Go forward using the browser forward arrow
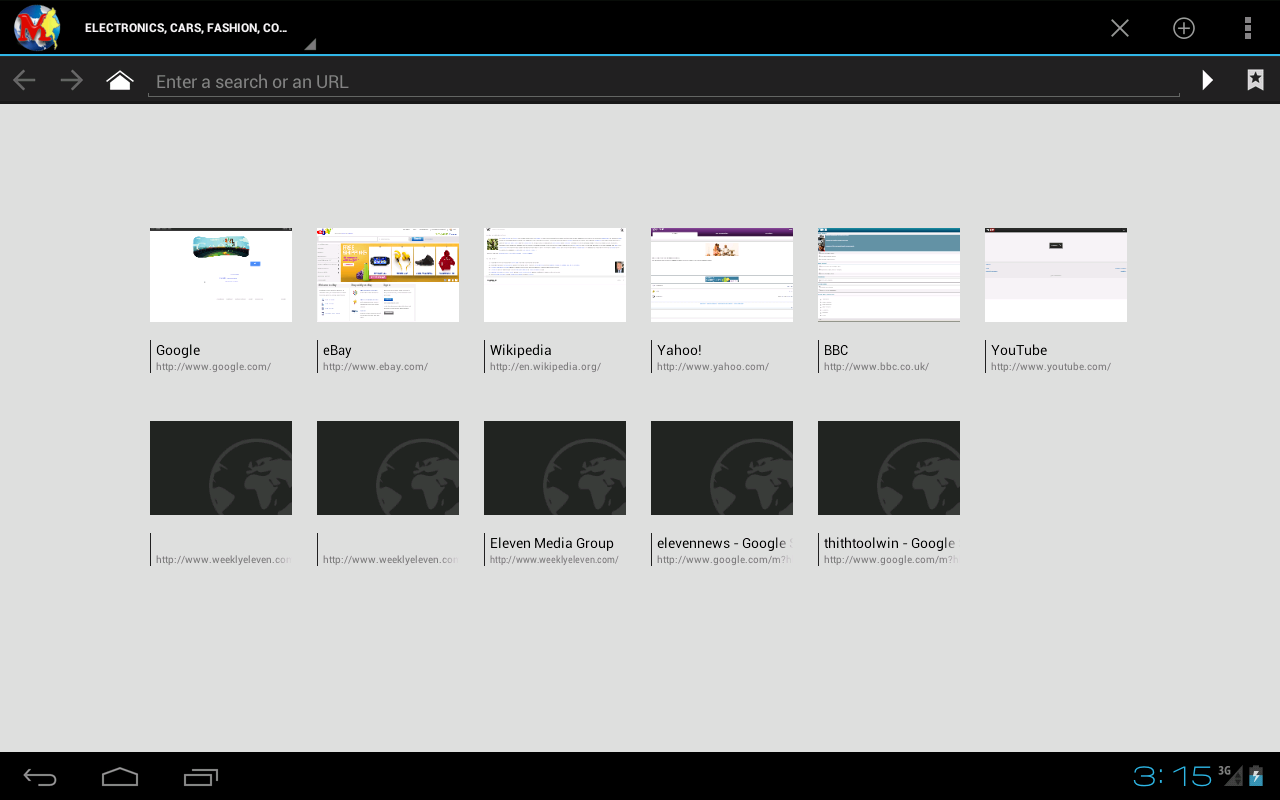The height and width of the screenshot is (800, 1280). tap(72, 81)
